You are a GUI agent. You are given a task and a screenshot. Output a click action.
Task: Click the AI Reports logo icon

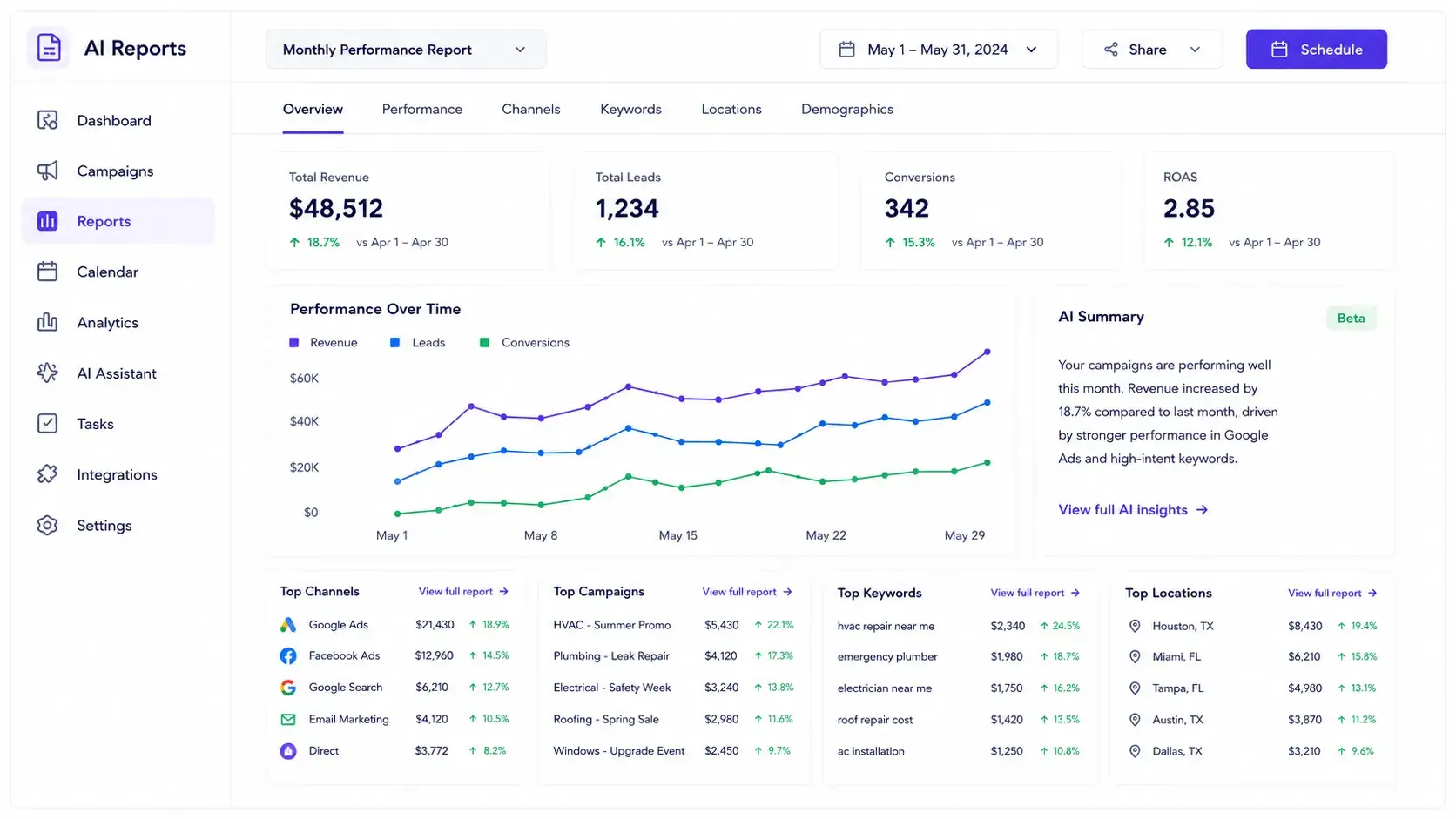click(x=49, y=48)
